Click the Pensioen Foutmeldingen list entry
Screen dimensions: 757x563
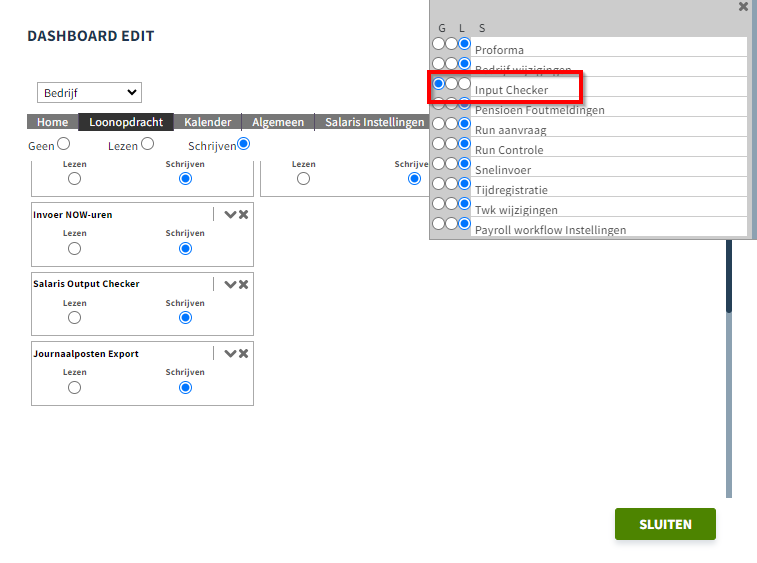point(609,107)
